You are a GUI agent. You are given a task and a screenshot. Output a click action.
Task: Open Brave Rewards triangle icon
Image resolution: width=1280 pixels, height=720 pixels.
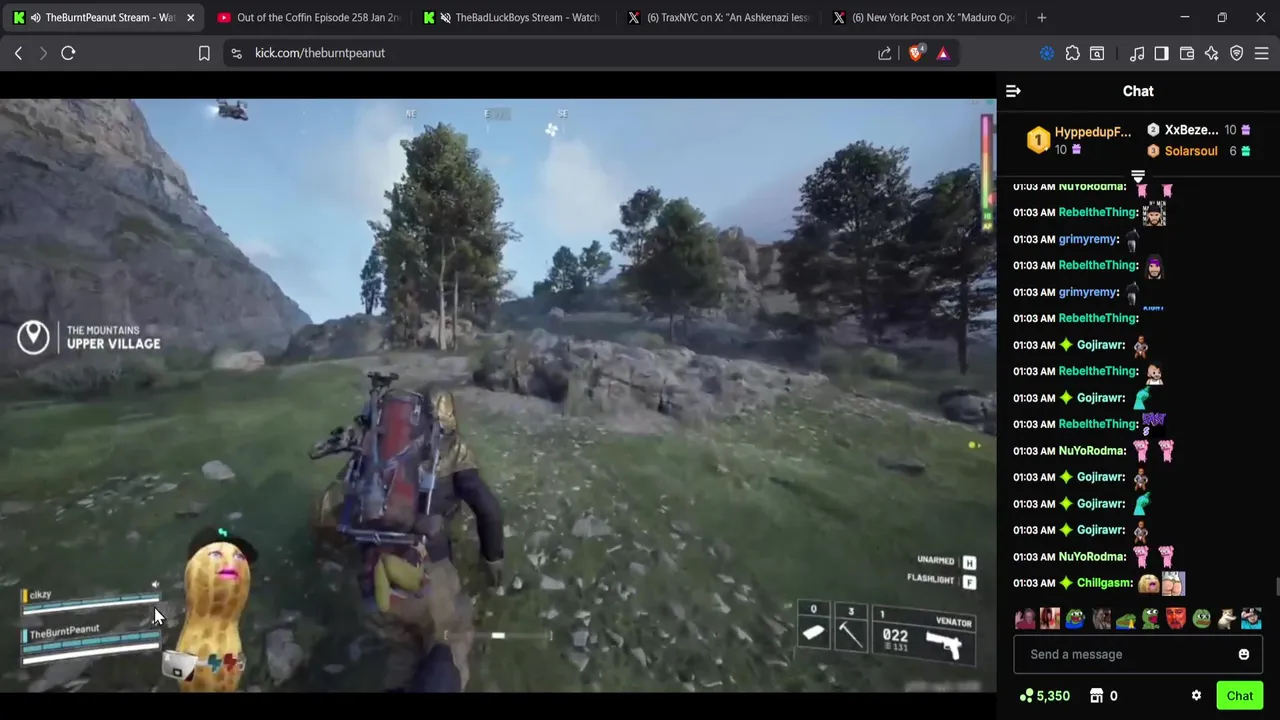tap(943, 53)
